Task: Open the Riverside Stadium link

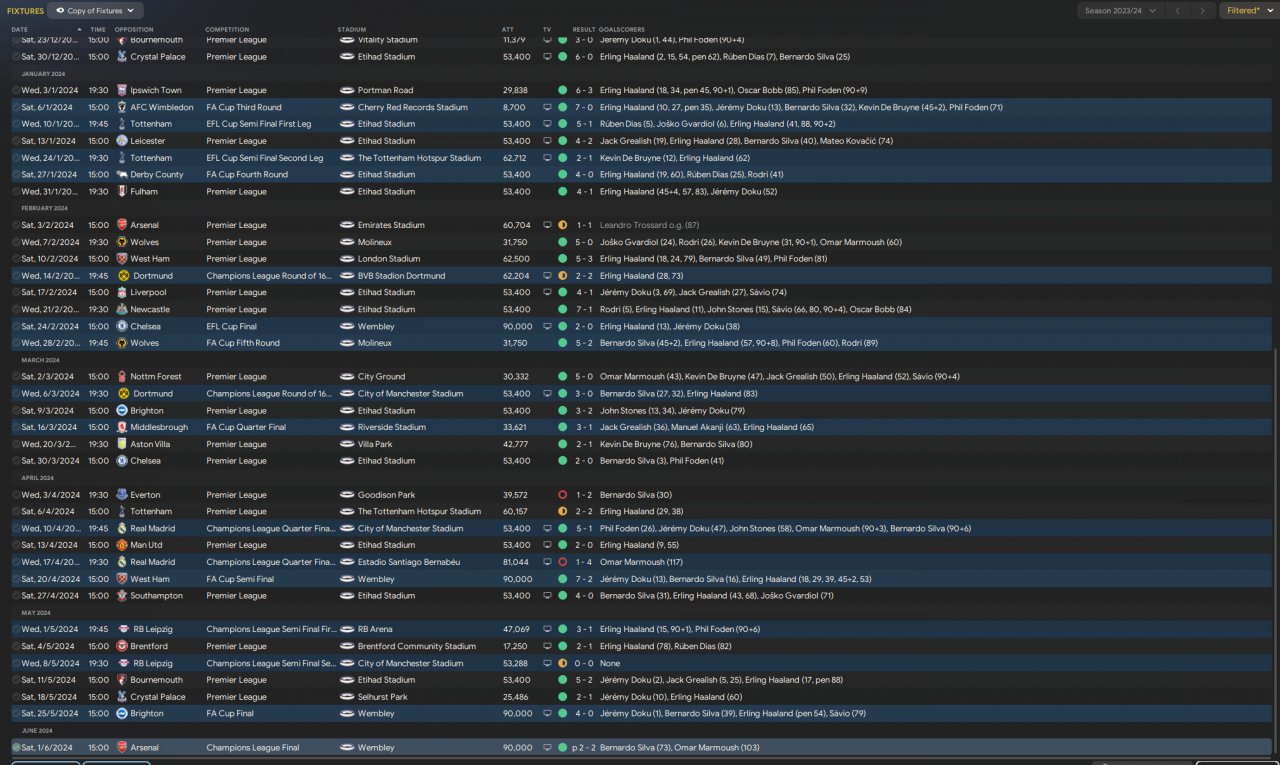Action: (392, 428)
